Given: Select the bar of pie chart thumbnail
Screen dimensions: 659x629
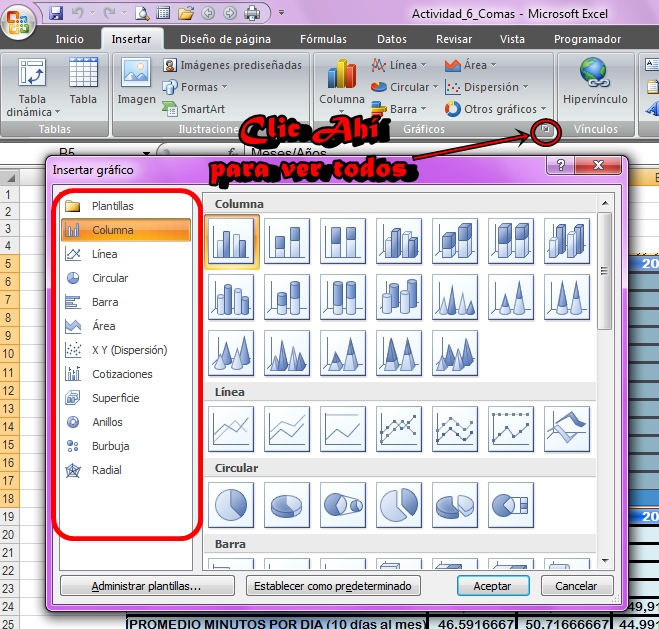Looking at the screenshot, I should [x=511, y=505].
